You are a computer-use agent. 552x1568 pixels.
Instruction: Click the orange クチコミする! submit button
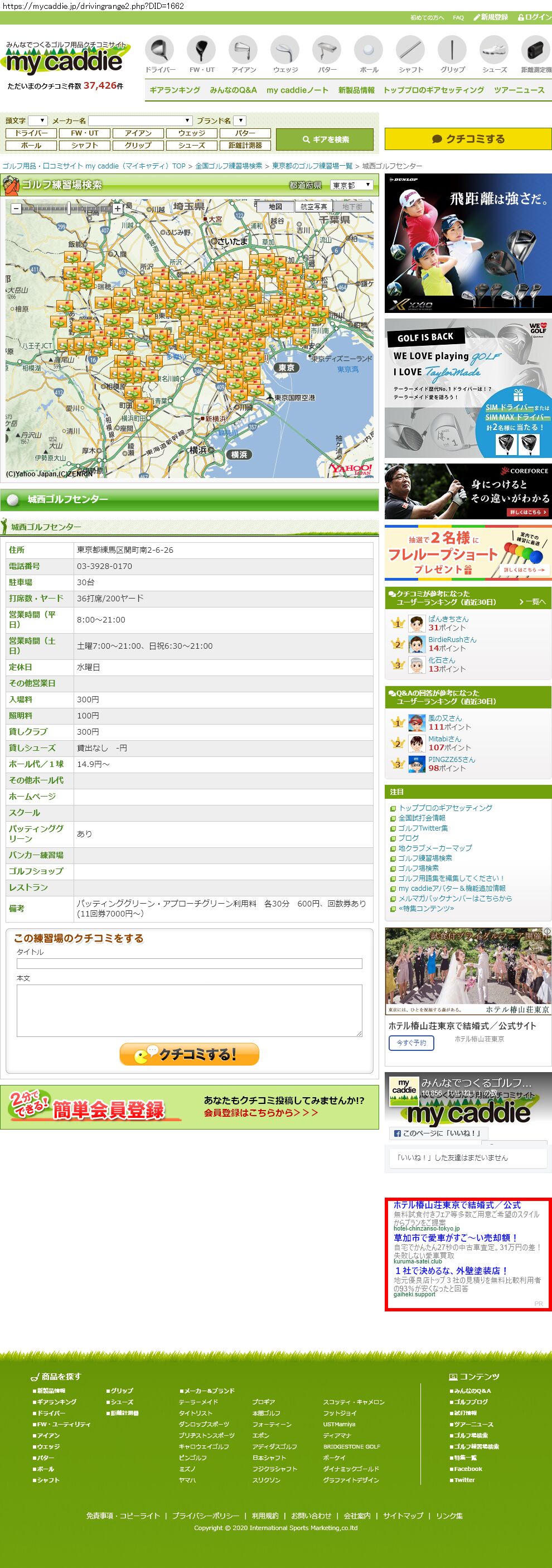189,1054
